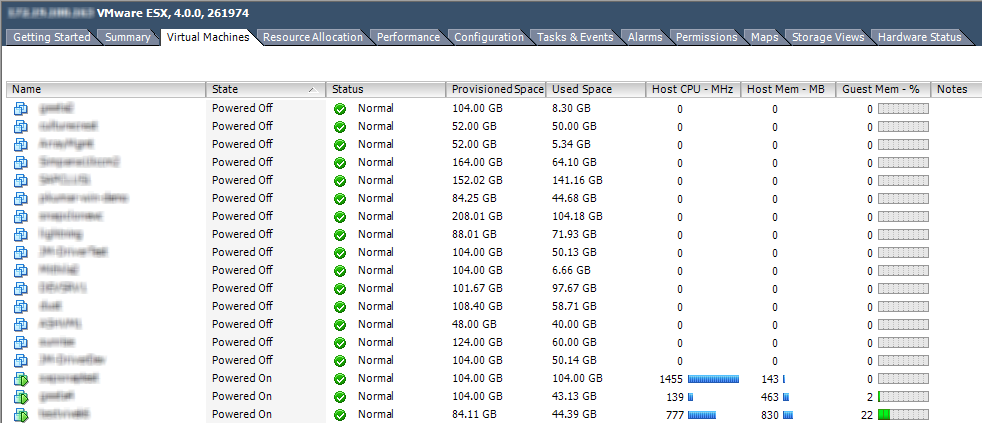Select the VM icon in the 8.30 GB used row
Image resolution: width=982 pixels, height=423 pixels.
click(21, 109)
